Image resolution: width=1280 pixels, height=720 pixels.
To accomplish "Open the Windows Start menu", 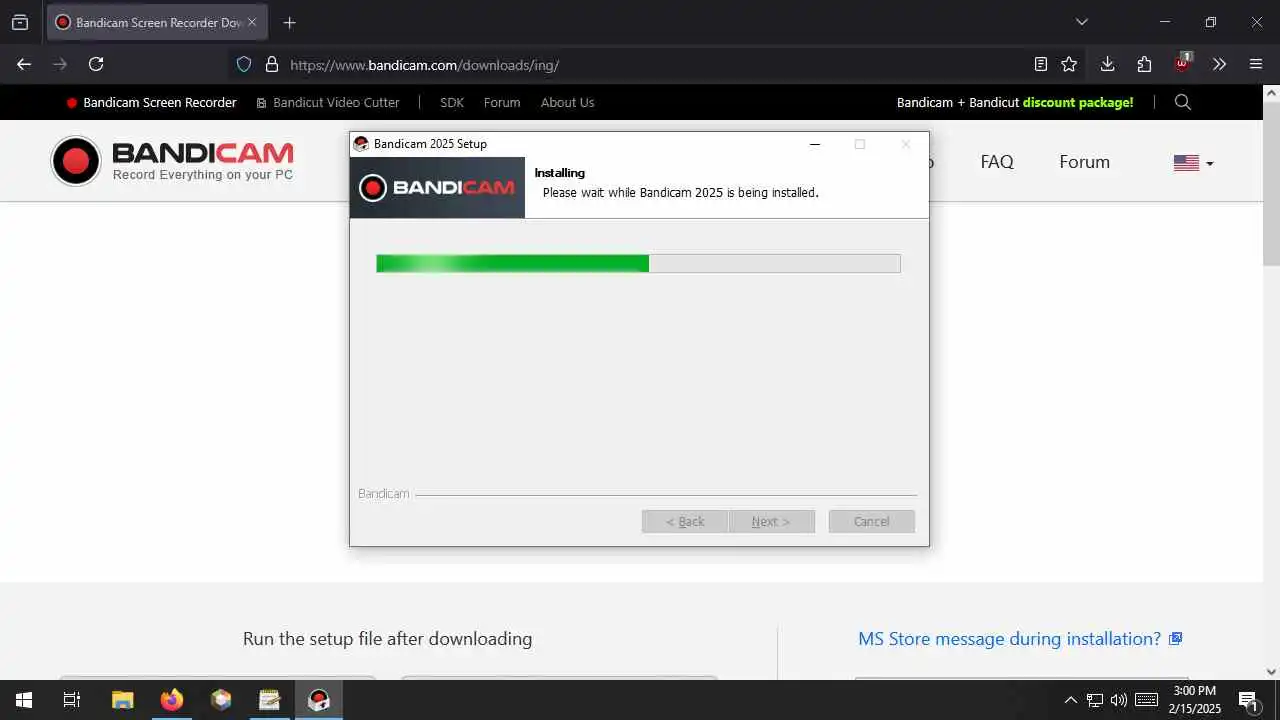I will [24, 700].
